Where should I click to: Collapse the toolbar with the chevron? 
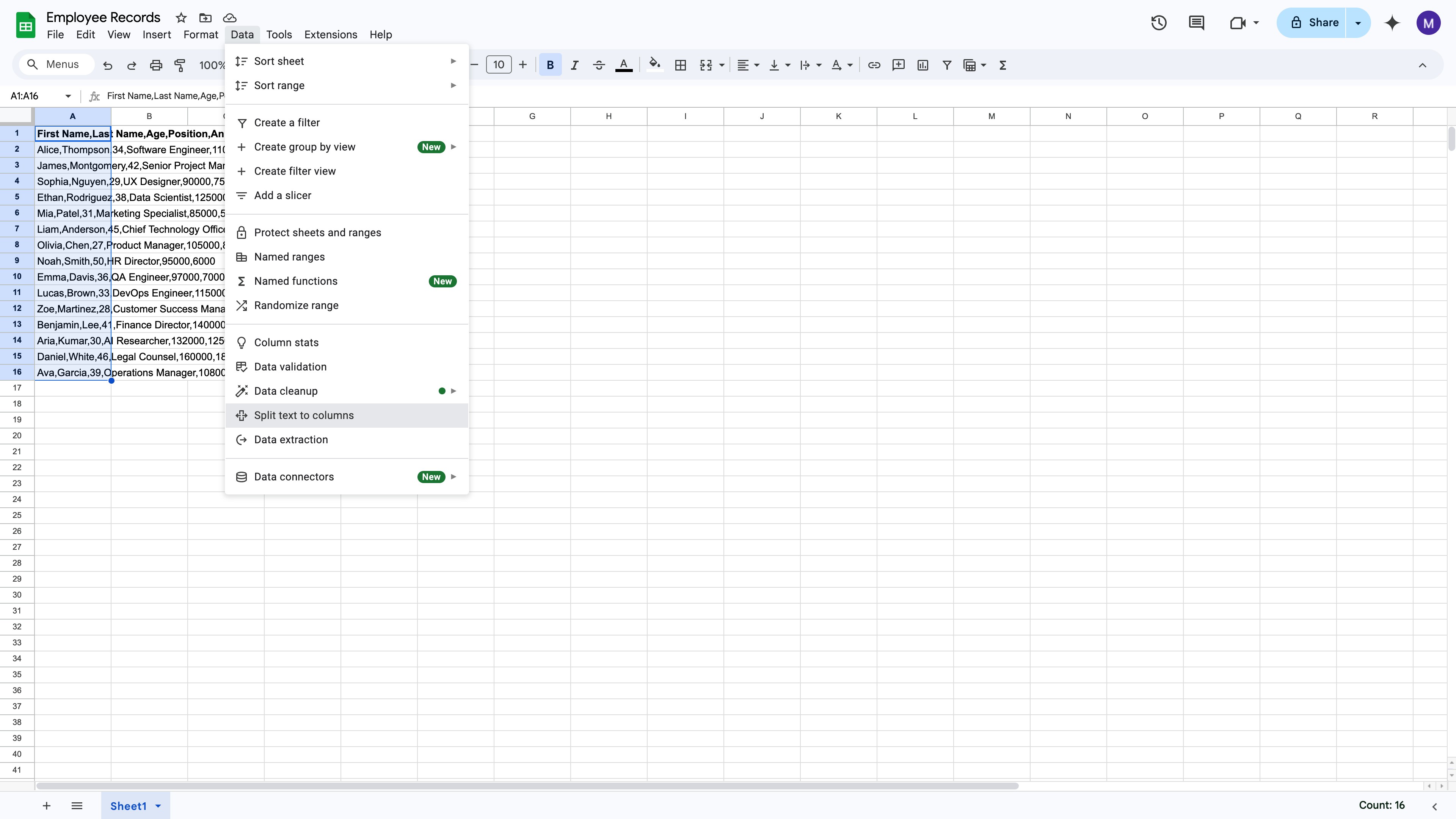point(1422,65)
